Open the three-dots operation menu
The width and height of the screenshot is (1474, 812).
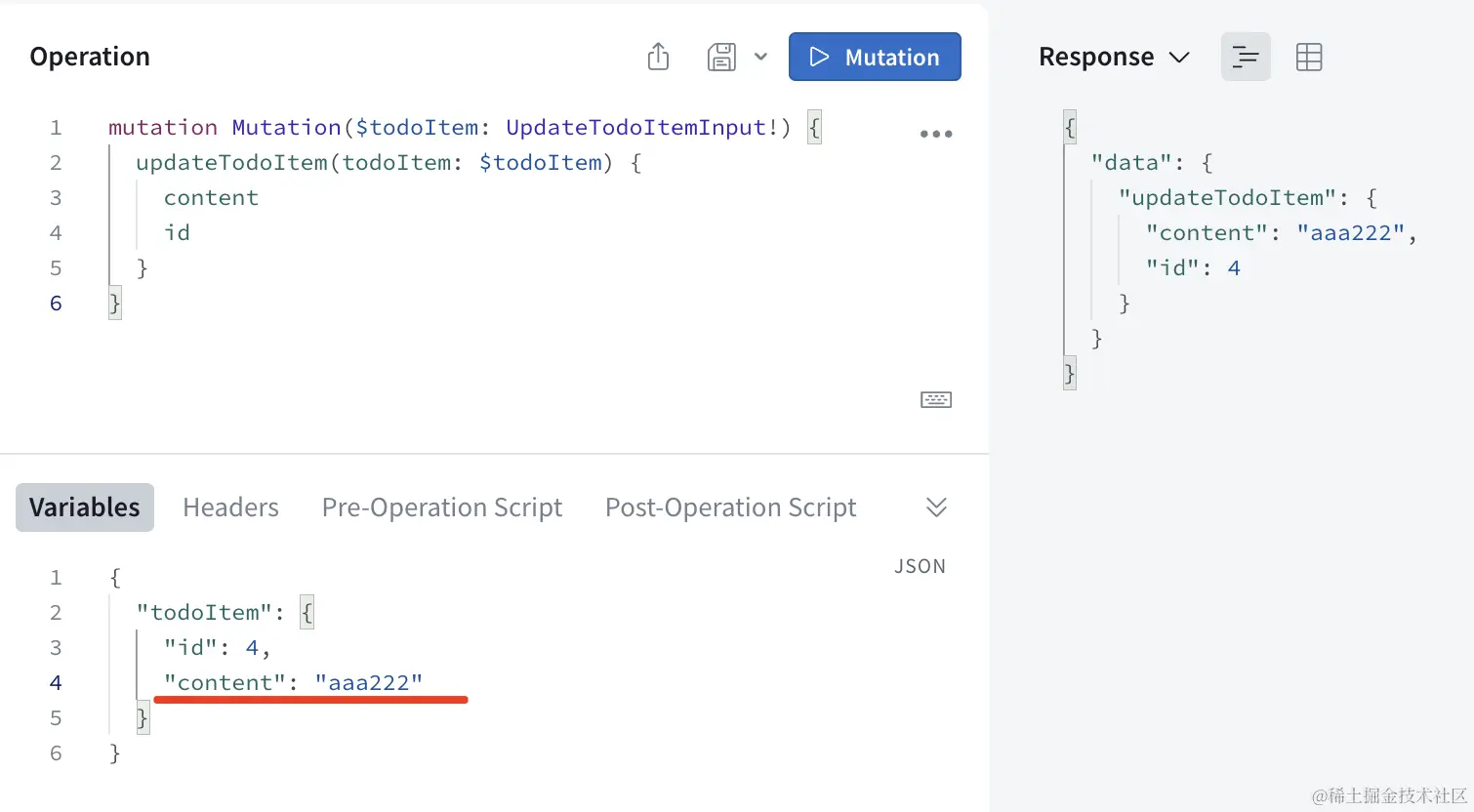pos(935,135)
